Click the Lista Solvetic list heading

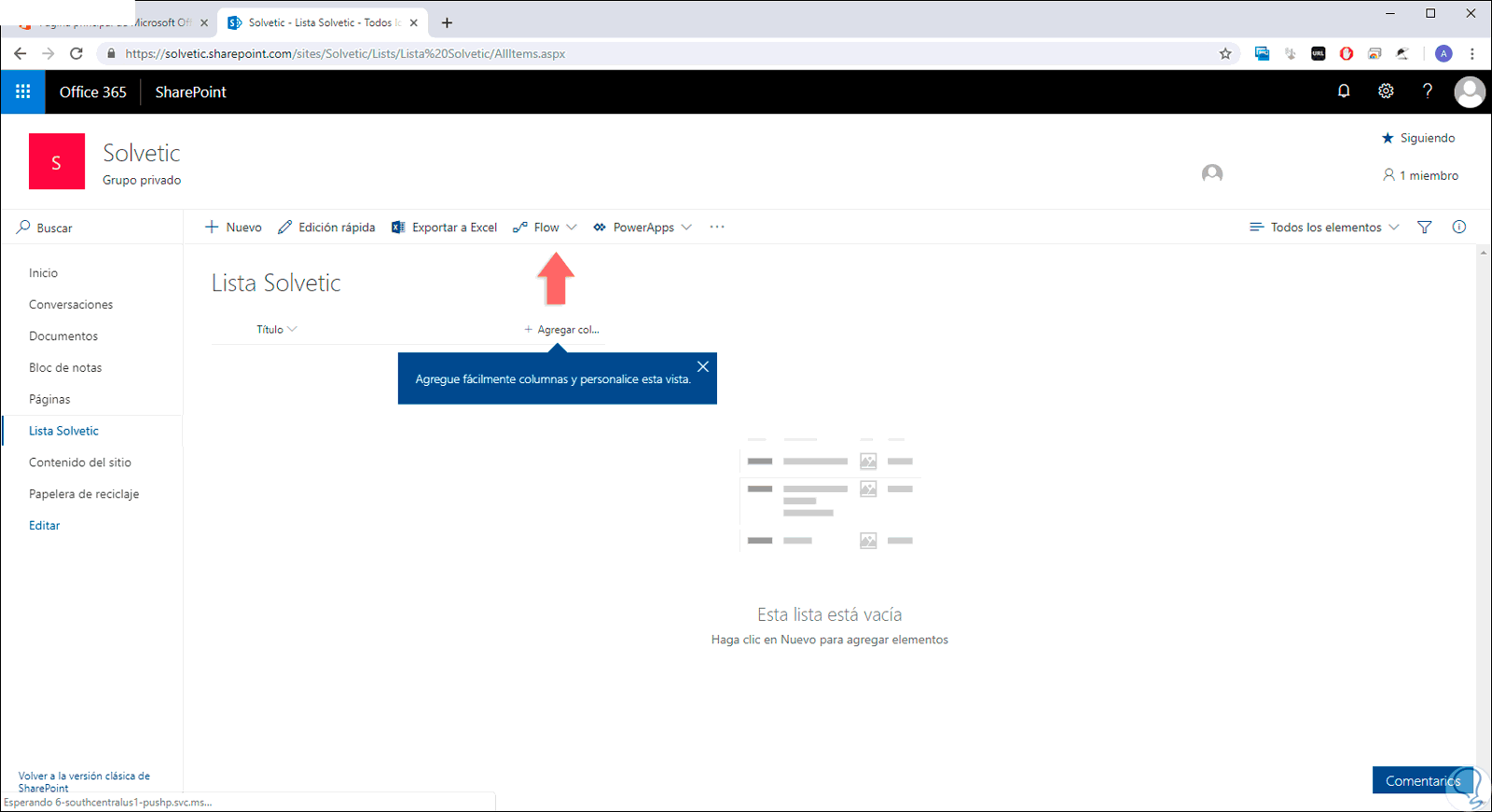pos(276,282)
